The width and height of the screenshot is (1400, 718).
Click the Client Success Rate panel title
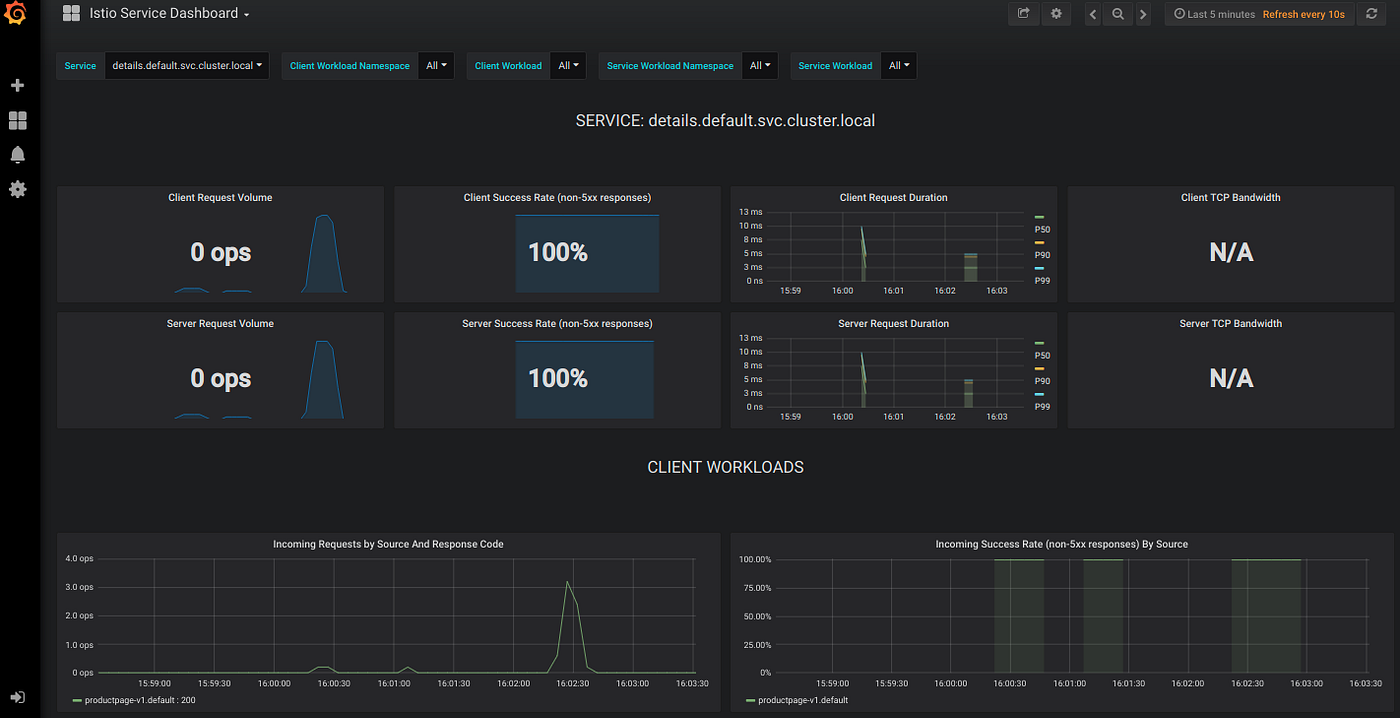click(x=557, y=197)
